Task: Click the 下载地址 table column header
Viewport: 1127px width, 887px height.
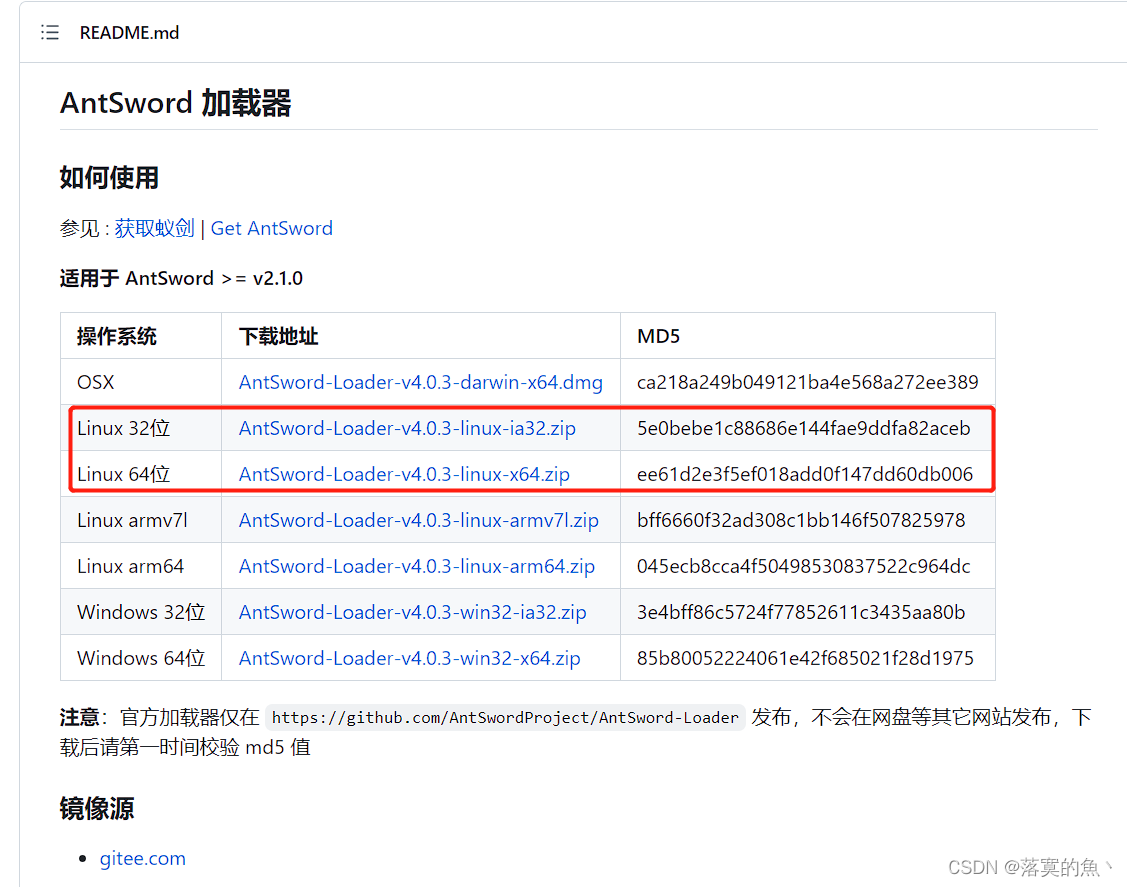Action: coord(278,335)
